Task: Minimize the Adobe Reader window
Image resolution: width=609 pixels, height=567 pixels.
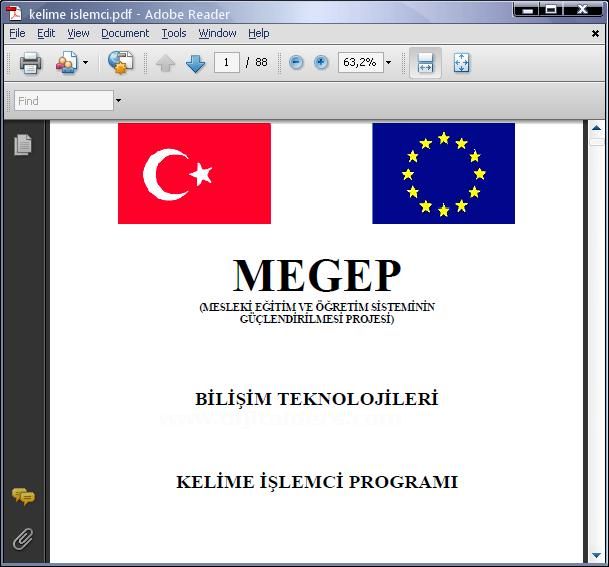Action: pyautogui.click(x=527, y=9)
